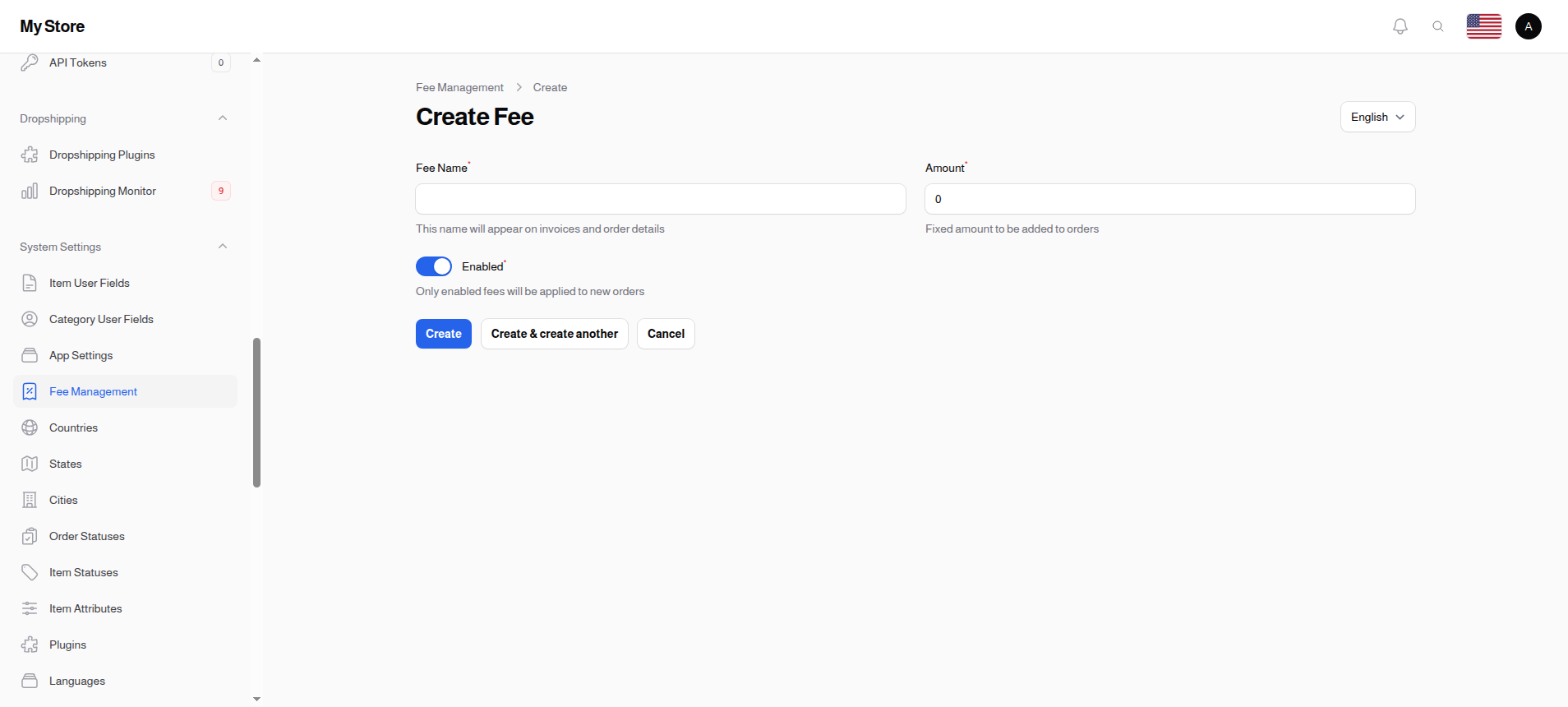Click the Category User Fields person icon

point(30,319)
